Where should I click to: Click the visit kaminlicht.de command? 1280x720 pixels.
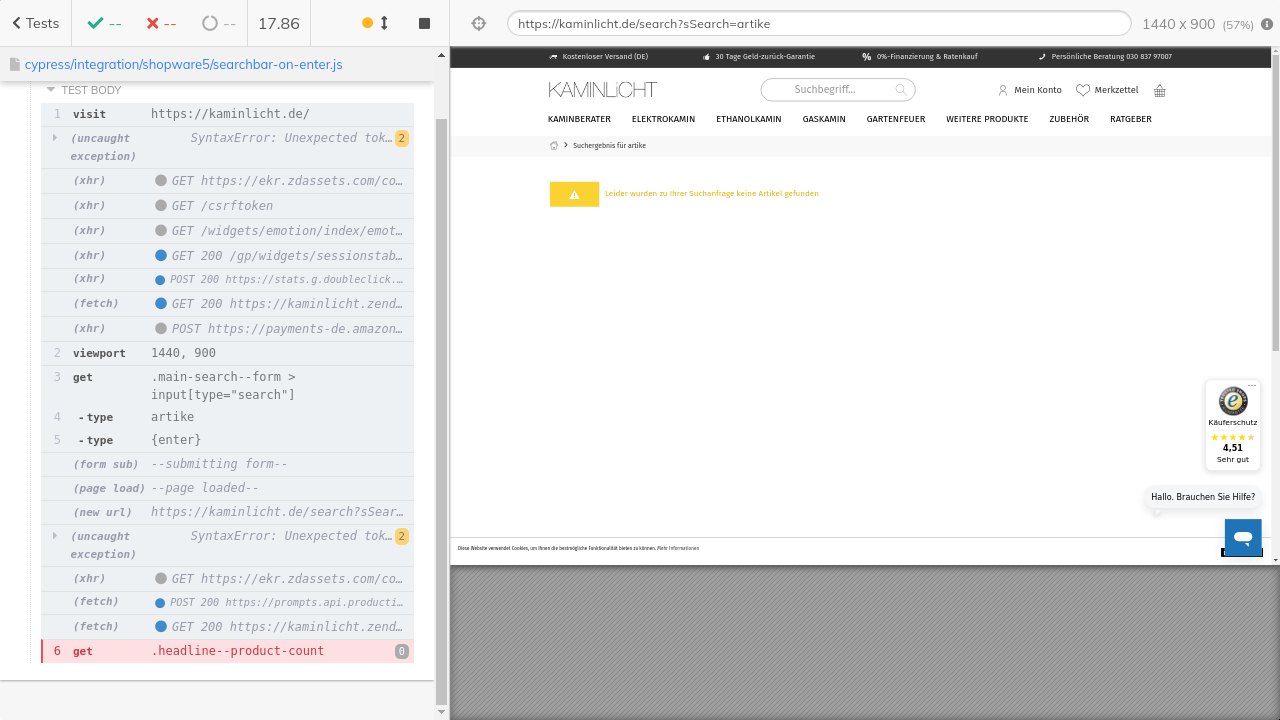pyautogui.click(x=230, y=114)
